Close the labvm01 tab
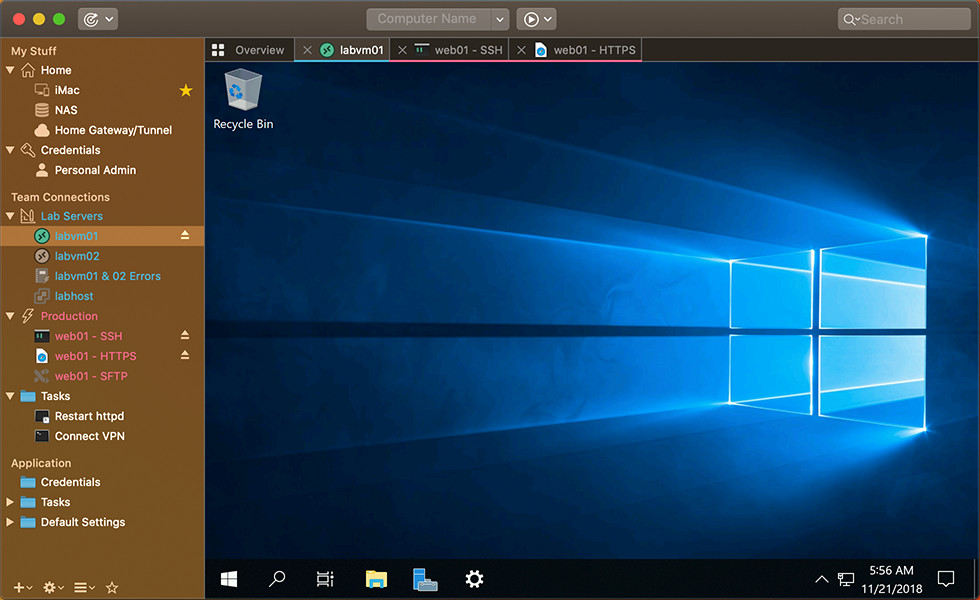The height and width of the screenshot is (600, 980). [x=307, y=50]
